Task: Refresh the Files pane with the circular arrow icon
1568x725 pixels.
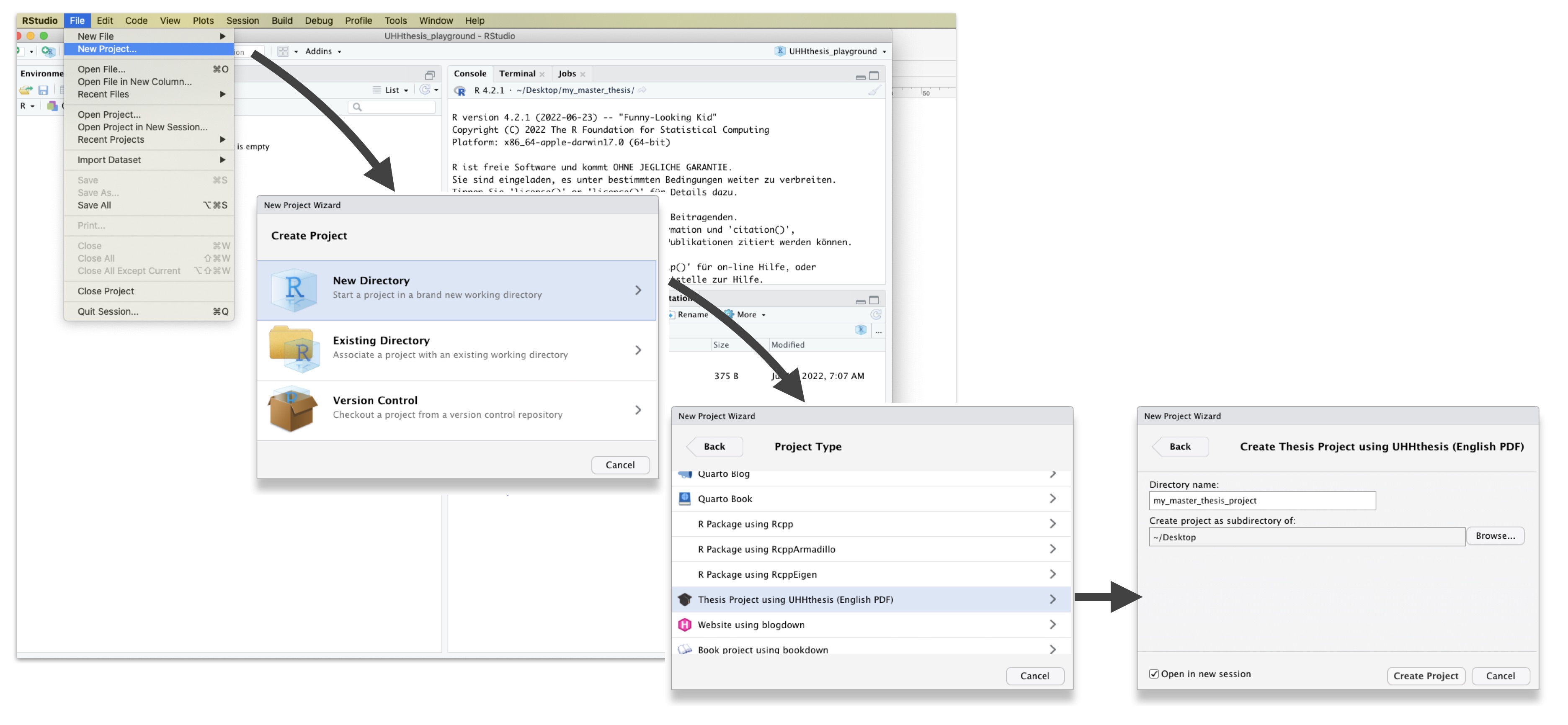Action: (877, 314)
